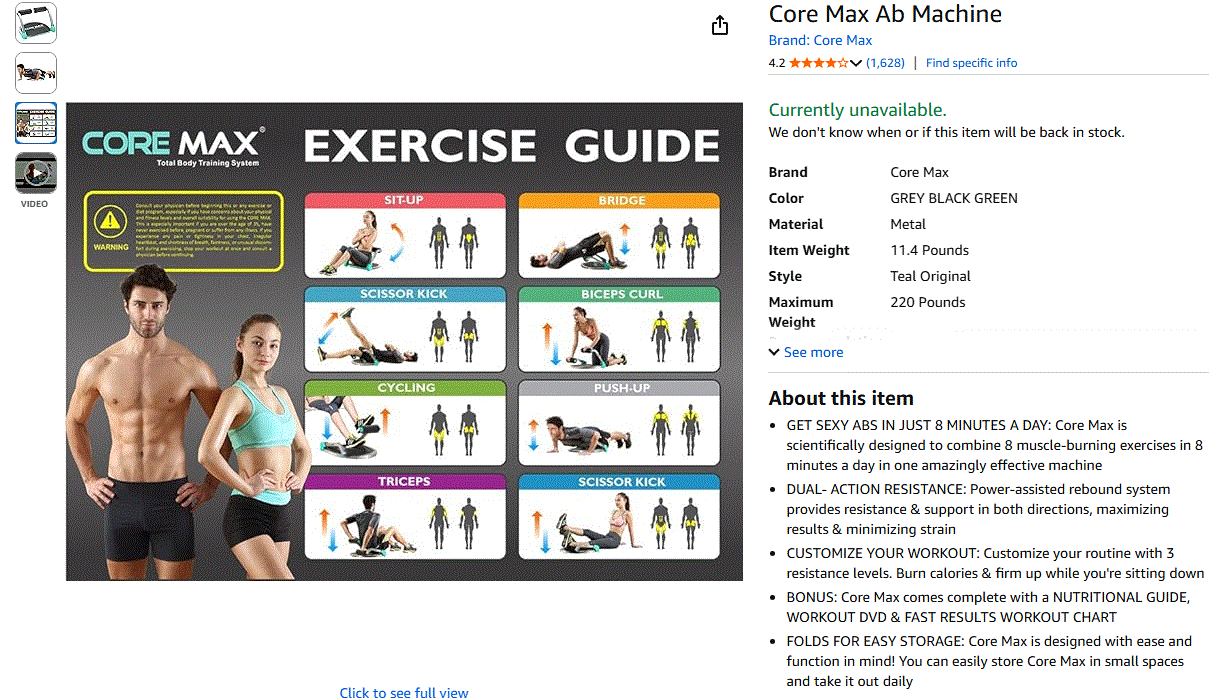Click the main exercise guide image
This screenshot has height=698, width=1222.
404,341
